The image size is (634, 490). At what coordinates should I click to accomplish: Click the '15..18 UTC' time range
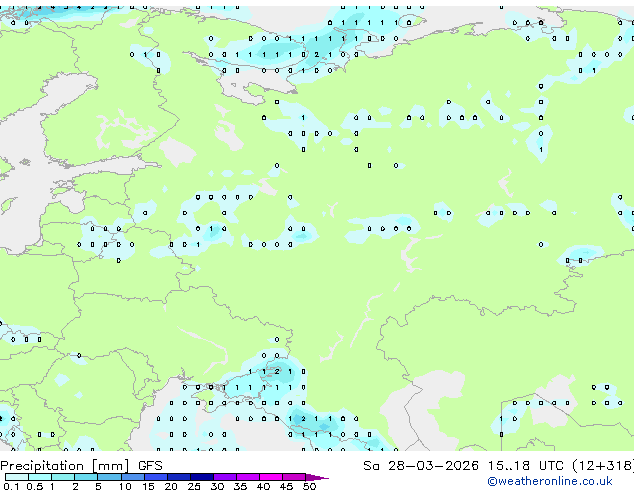point(525,466)
